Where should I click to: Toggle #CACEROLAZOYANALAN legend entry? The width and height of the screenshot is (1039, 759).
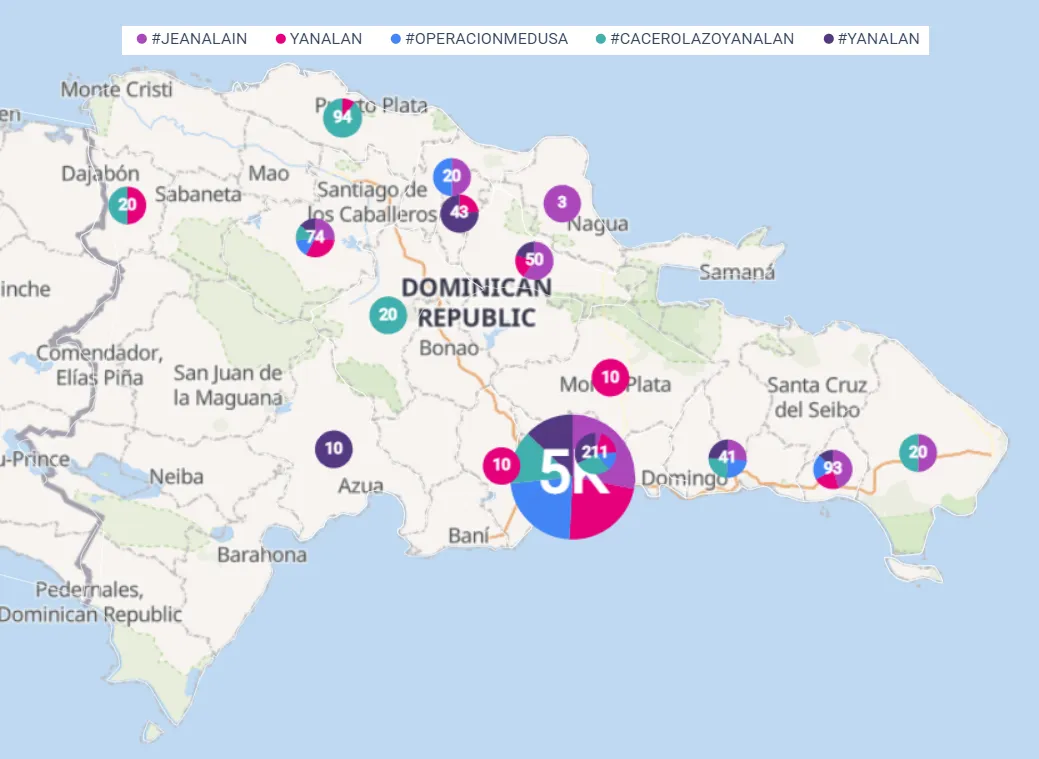(x=700, y=40)
